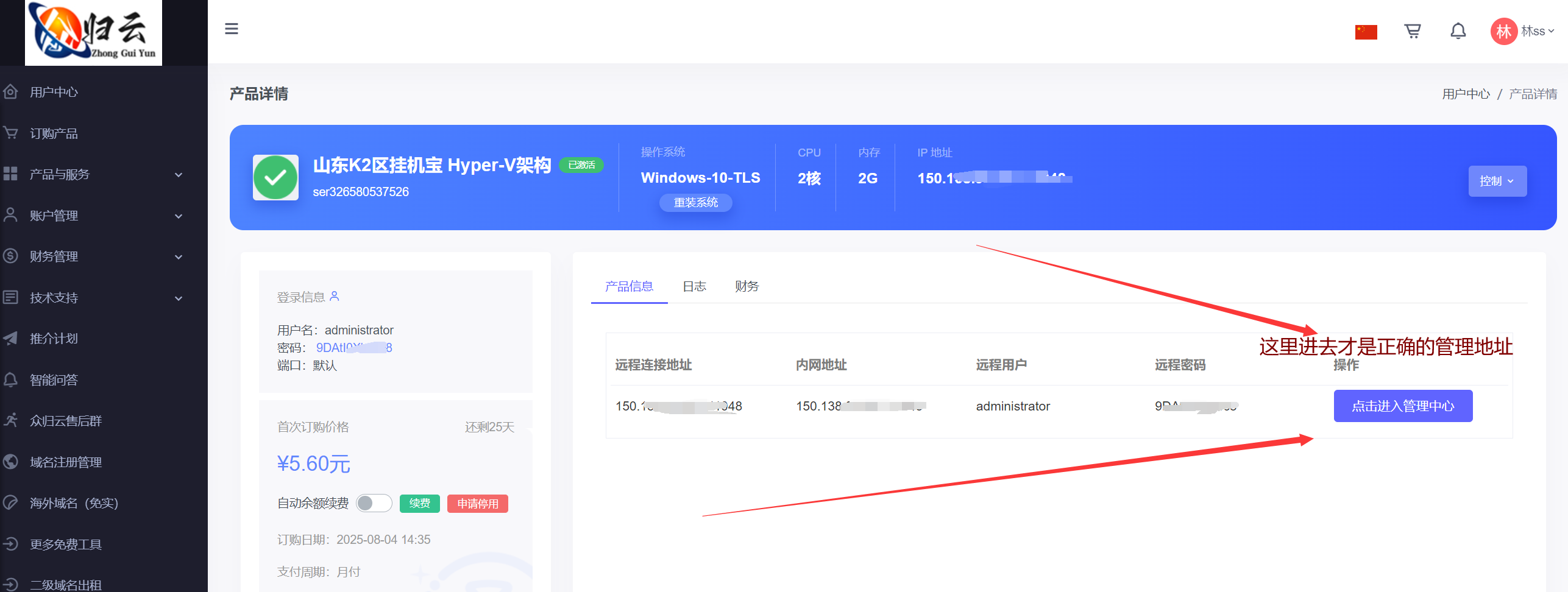Click the 重装系统 button

pos(695,202)
